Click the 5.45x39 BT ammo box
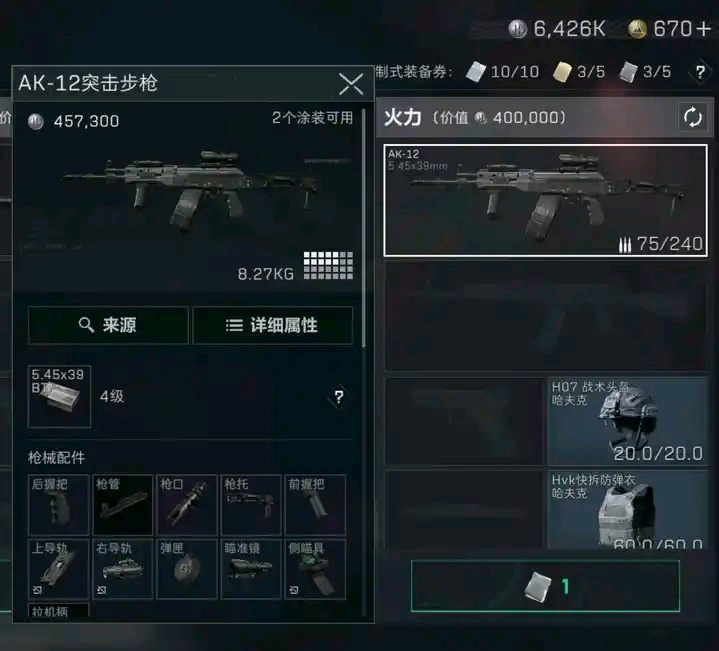 pyautogui.click(x=60, y=397)
